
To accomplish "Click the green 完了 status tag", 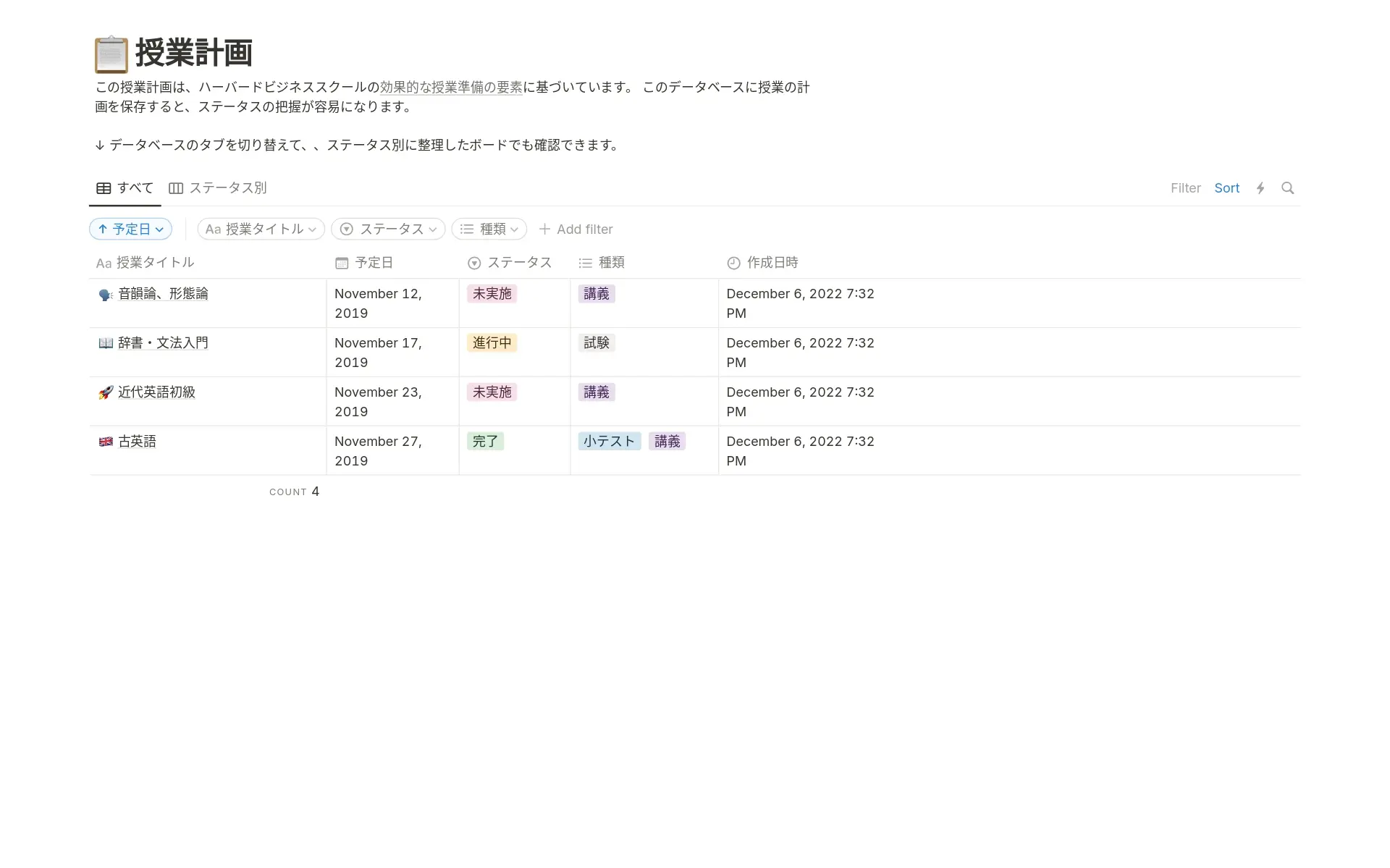I will coord(485,442).
